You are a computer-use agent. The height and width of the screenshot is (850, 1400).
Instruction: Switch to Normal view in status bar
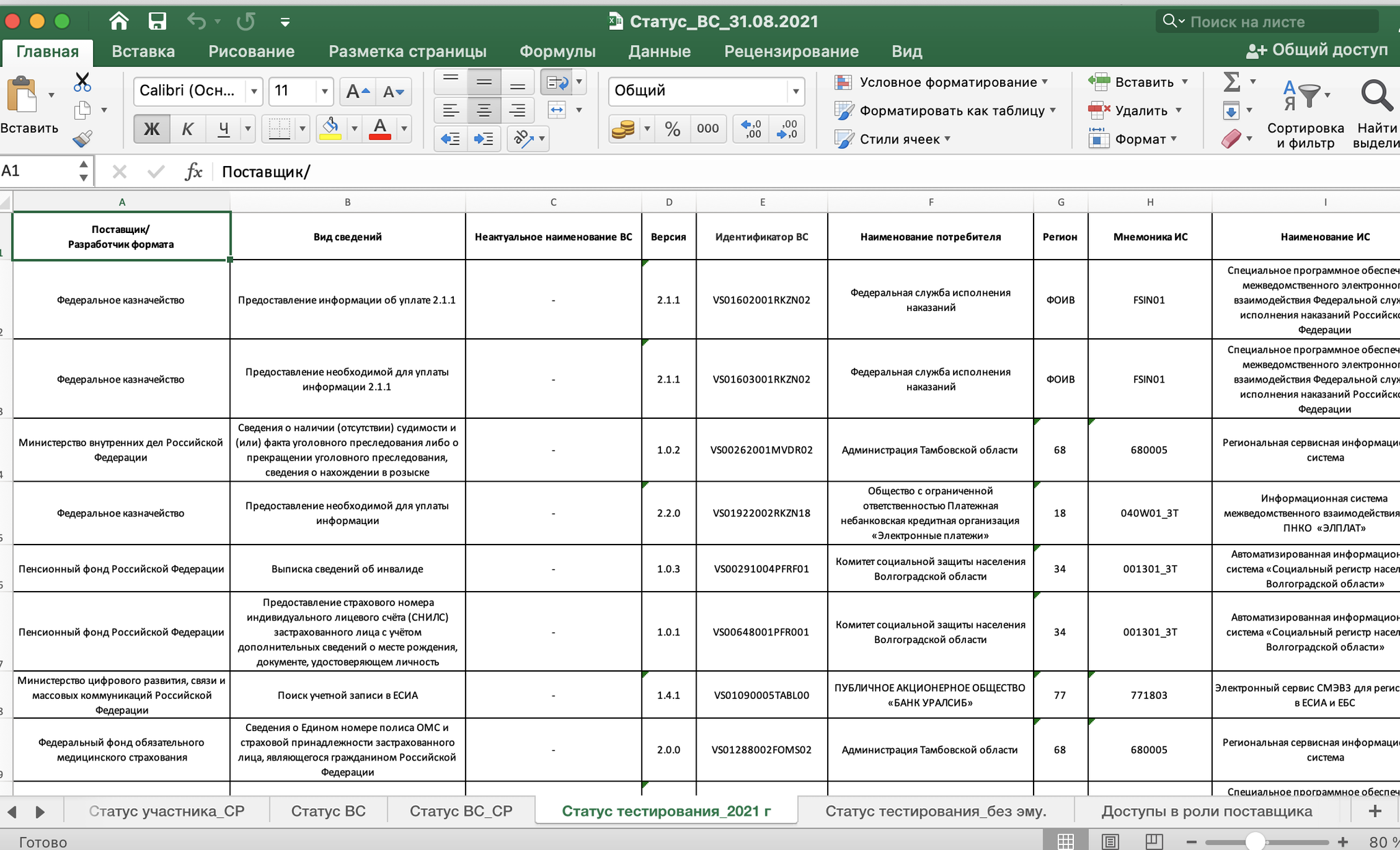click(x=1066, y=841)
